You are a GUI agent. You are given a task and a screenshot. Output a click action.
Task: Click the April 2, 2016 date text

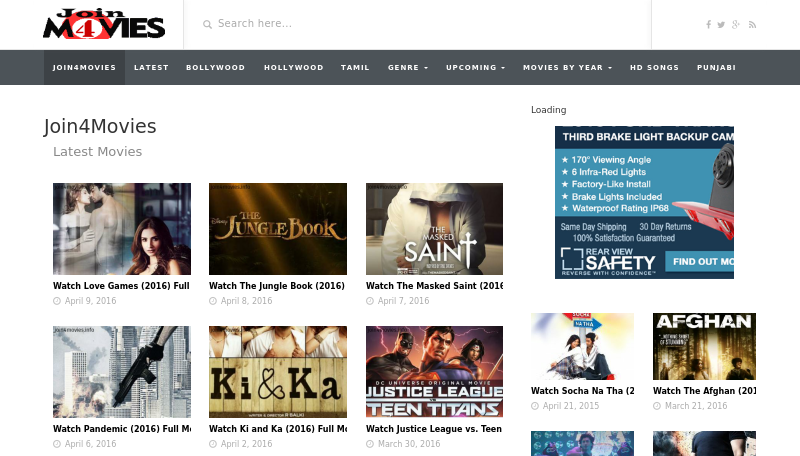click(246, 444)
